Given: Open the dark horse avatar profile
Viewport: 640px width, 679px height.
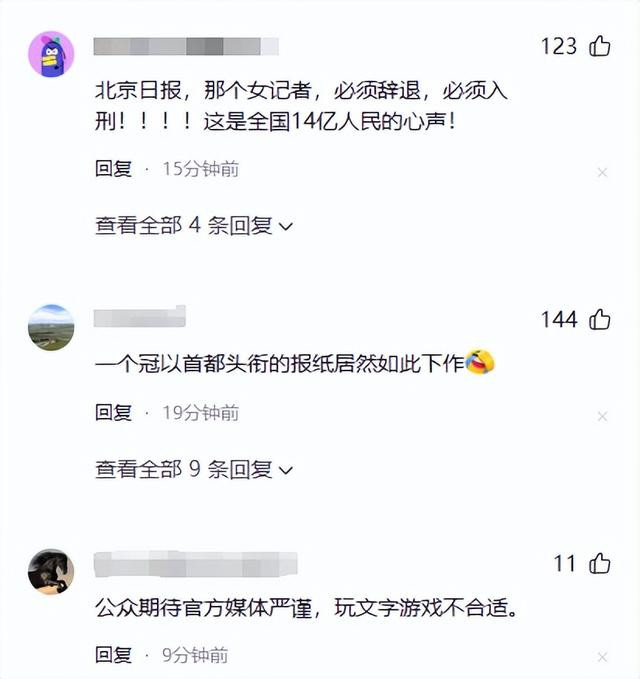Looking at the screenshot, I should pyautogui.click(x=51, y=571).
